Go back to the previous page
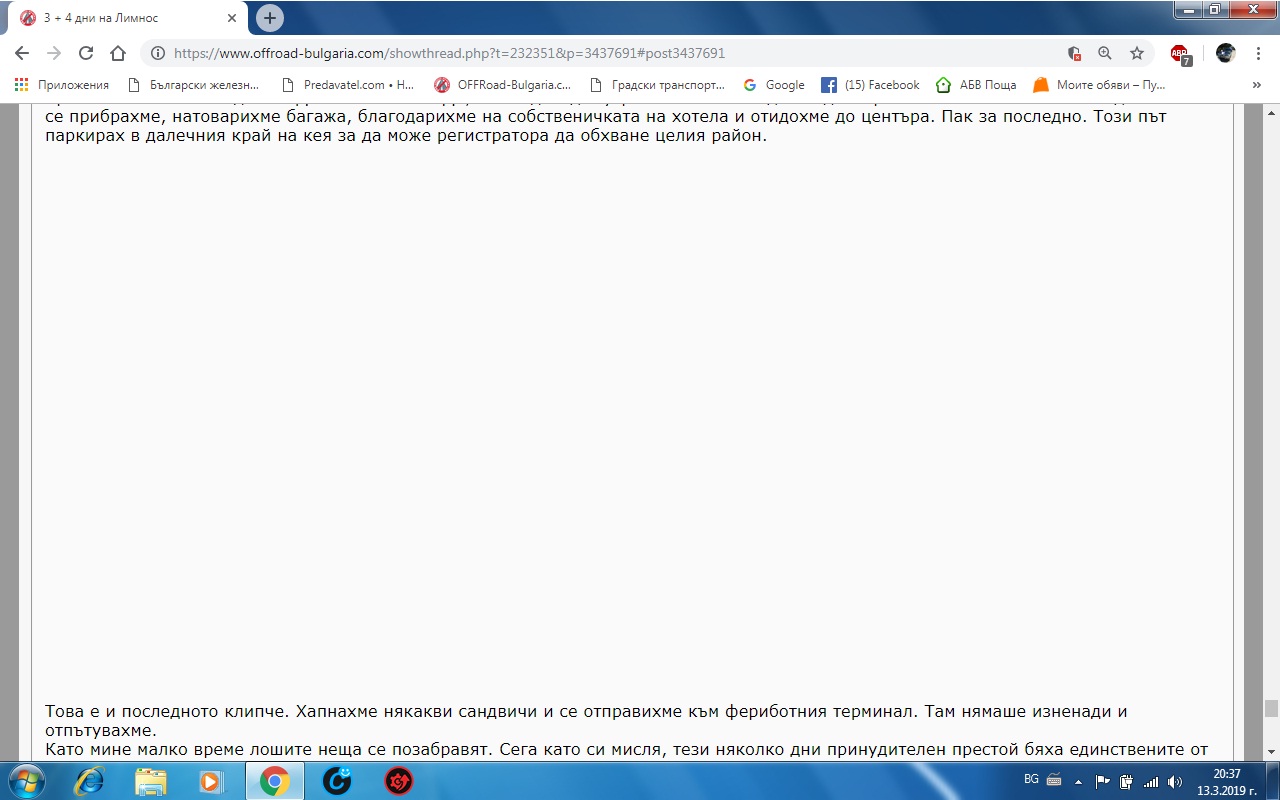 (22, 53)
